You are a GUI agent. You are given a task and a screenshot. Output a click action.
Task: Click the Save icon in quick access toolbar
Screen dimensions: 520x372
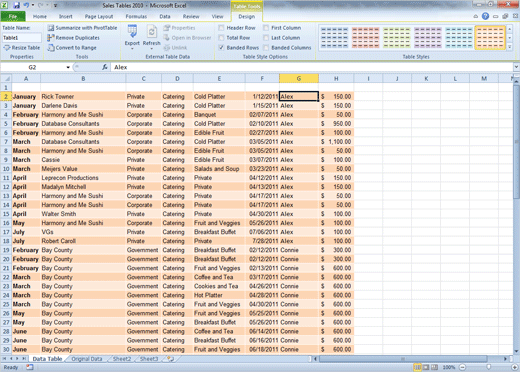[x=16, y=5]
